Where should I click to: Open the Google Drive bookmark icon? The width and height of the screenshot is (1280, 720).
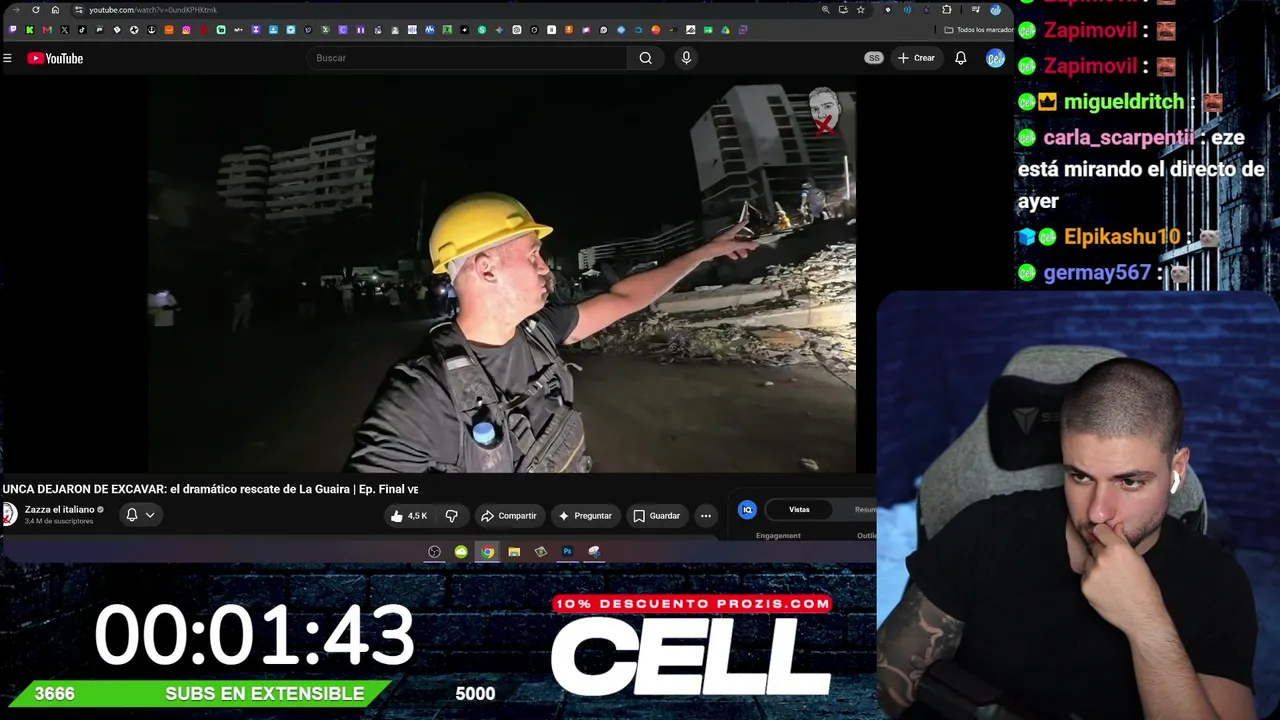(725, 30)
